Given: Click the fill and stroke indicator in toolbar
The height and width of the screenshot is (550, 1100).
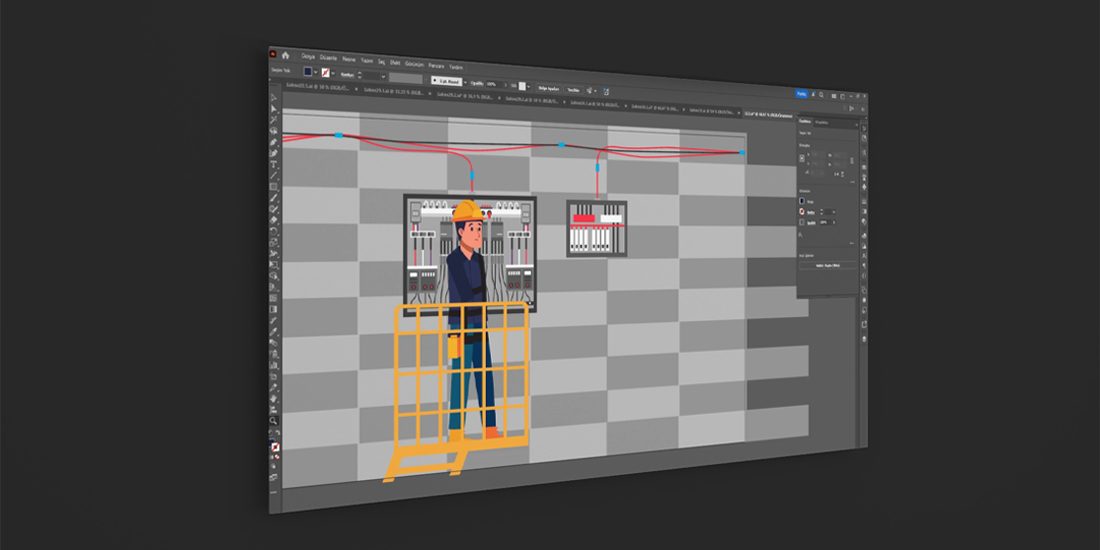Looking at the screenshot, I should (274, 446).
